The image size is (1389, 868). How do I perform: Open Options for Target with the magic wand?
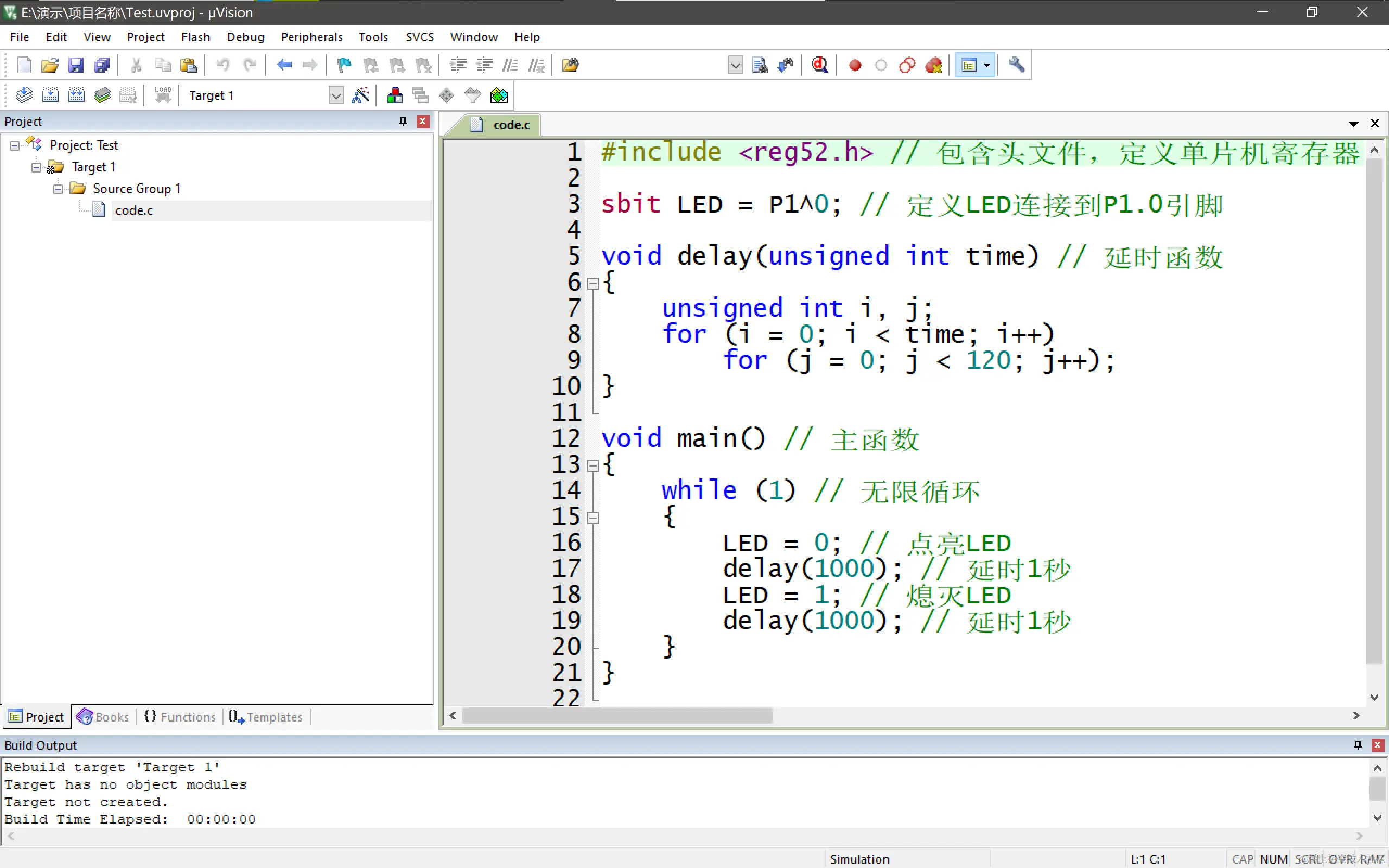pos(360,95)
